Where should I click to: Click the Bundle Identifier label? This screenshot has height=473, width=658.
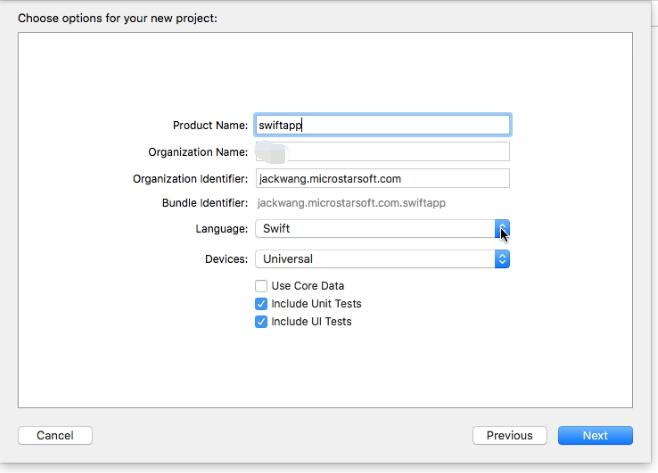[205, 203]
